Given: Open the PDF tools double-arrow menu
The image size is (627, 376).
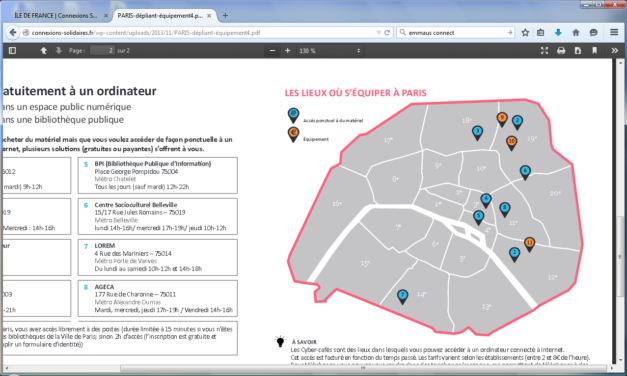Looking at the screenshot, I should (614, 50).
